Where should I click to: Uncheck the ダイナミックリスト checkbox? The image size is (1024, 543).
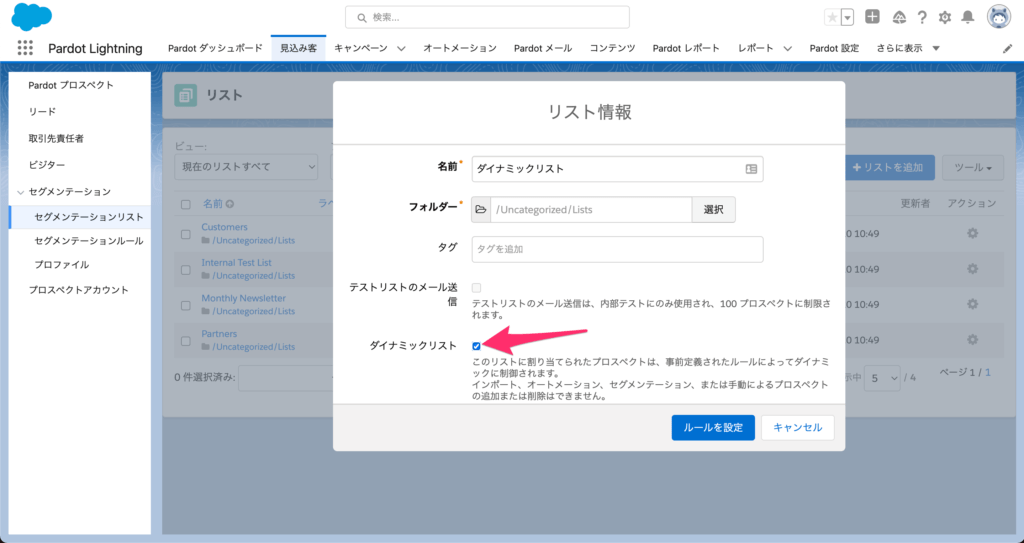476,346
